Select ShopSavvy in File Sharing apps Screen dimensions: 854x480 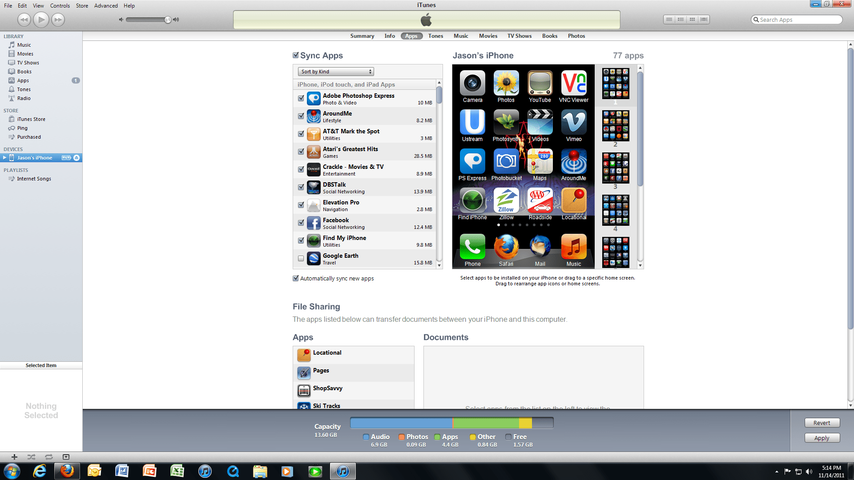point(353,390)
